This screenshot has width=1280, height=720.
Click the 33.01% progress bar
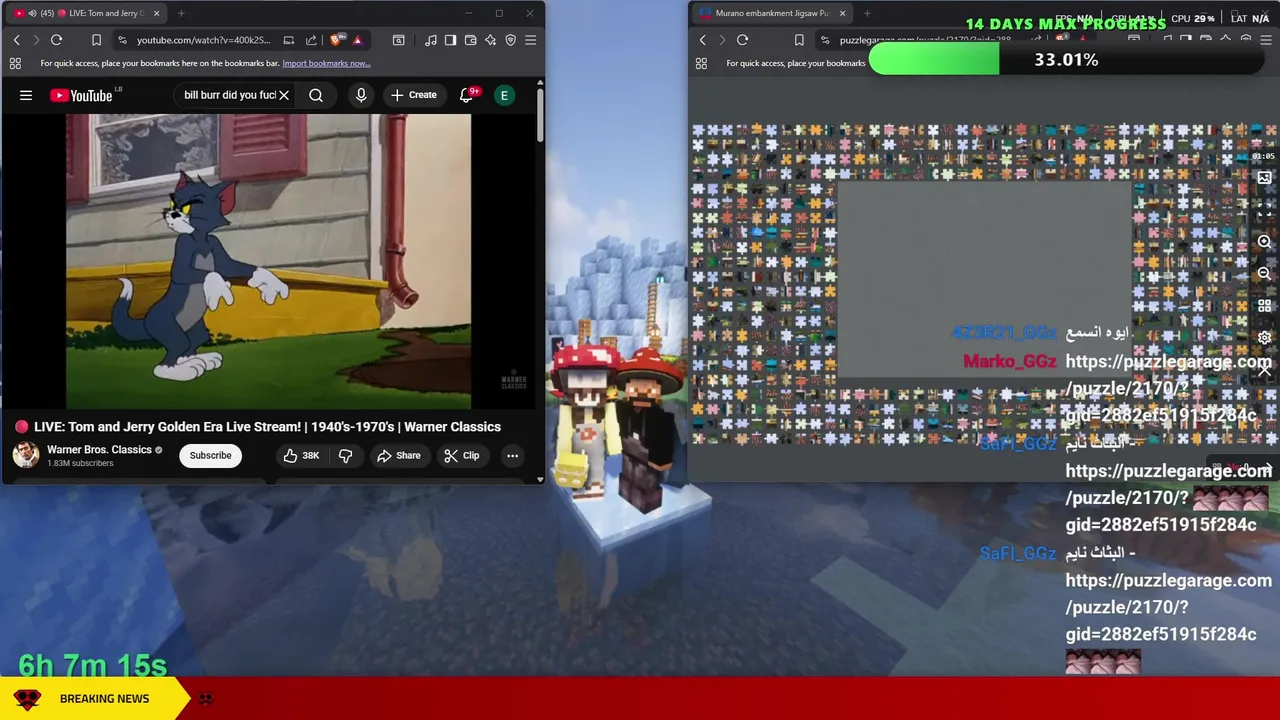point(1066,60)
